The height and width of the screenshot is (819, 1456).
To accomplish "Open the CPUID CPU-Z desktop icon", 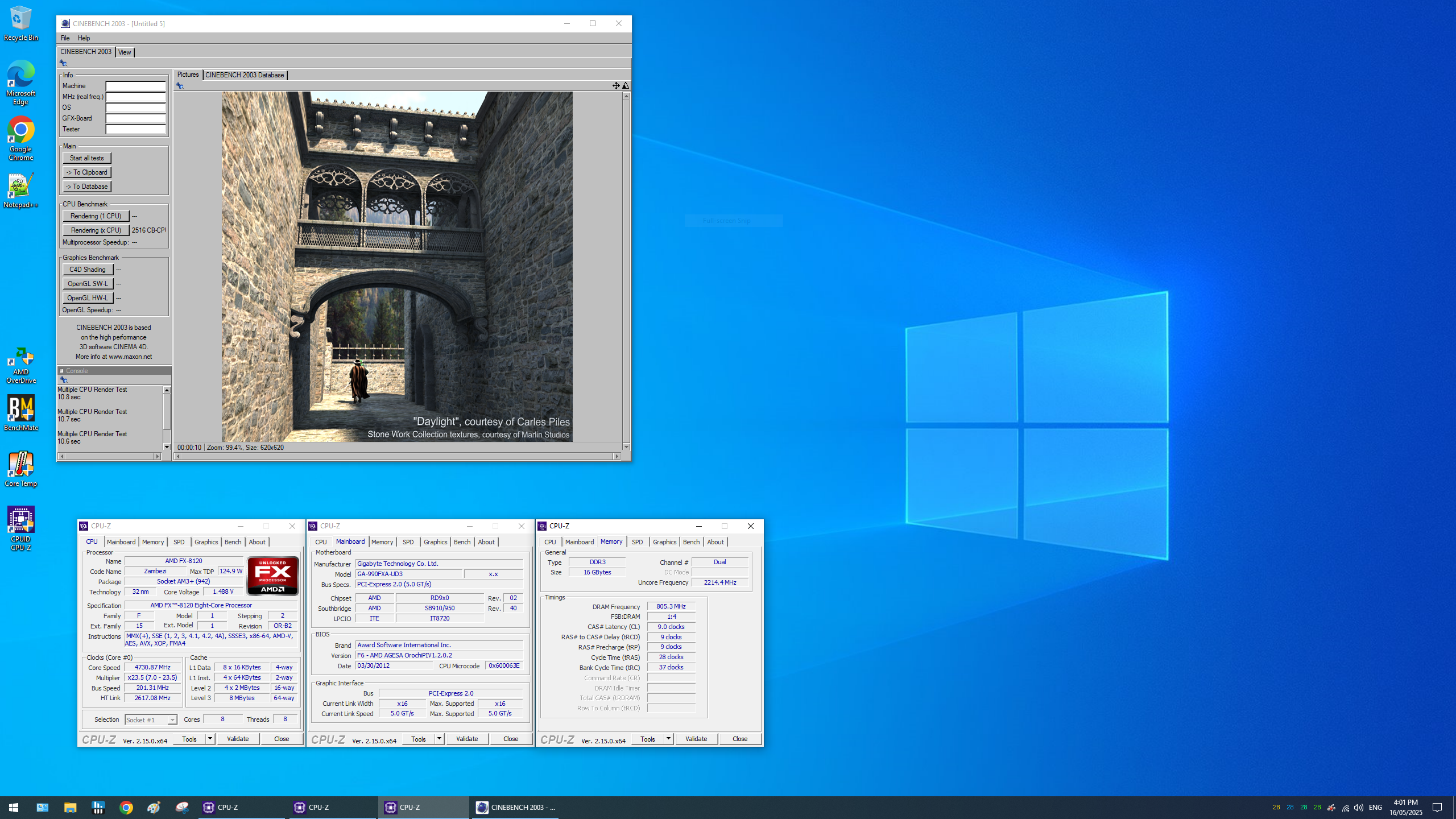I will [21, 529].
